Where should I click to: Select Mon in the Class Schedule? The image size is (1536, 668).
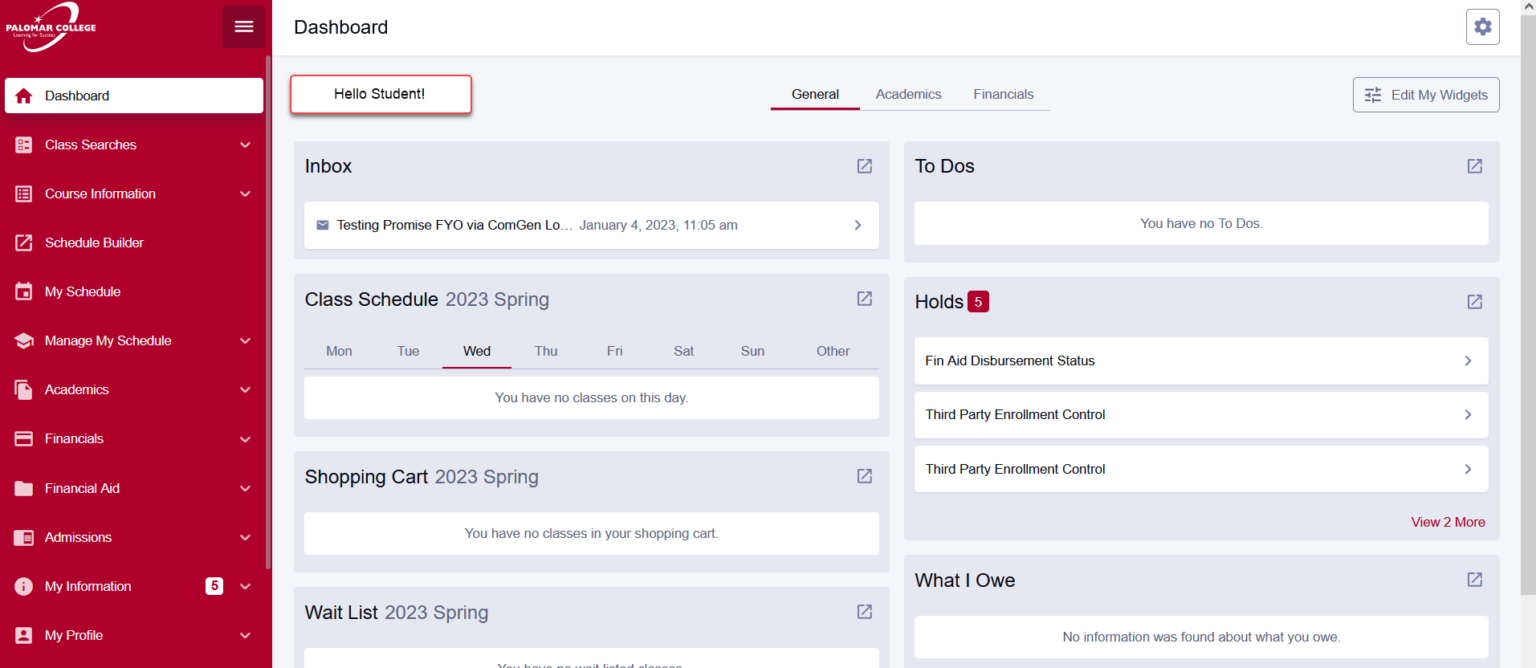pyautogui.click(x=339, y=351)
